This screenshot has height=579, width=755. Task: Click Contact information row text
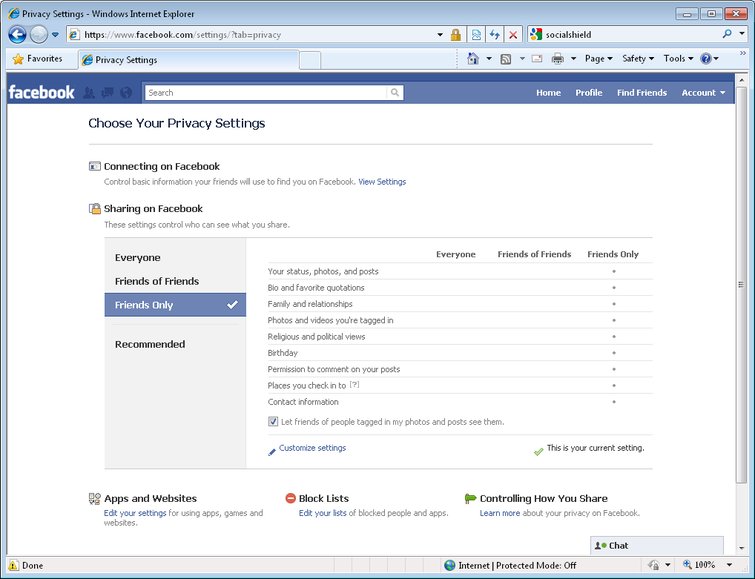pyautogui.click(x=303, y=402)
